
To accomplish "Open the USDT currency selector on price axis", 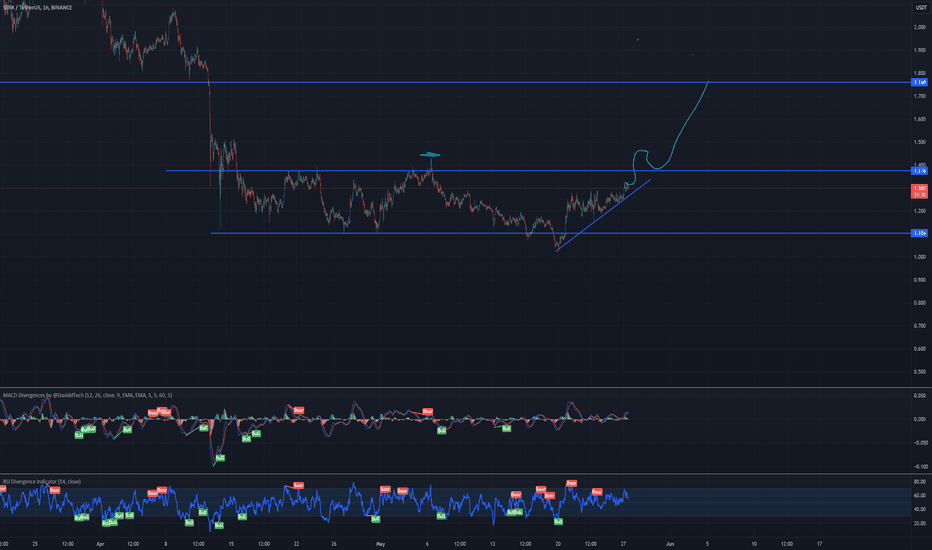I will click(x=920, y=8).
